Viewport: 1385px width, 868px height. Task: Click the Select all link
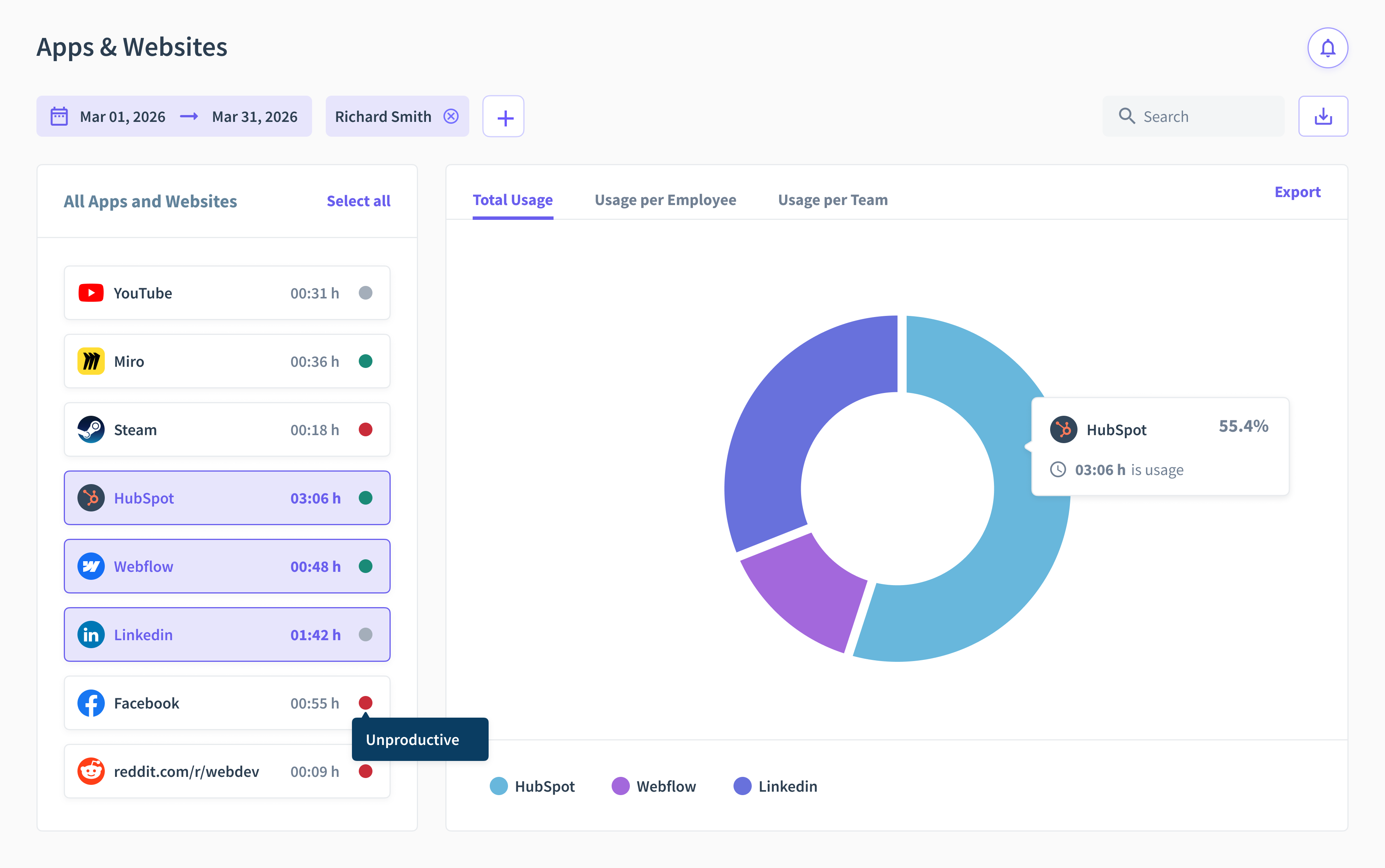pyautogui.click(x=358, y=201)
